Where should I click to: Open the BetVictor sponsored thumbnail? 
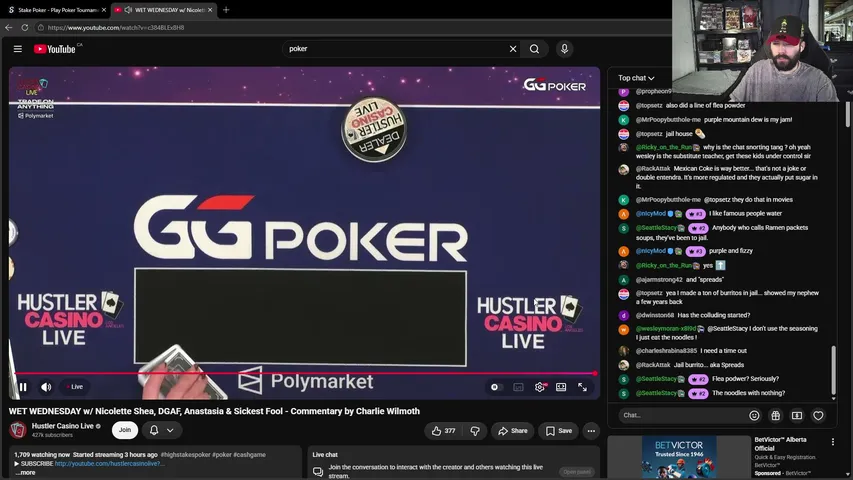point(679,457)
